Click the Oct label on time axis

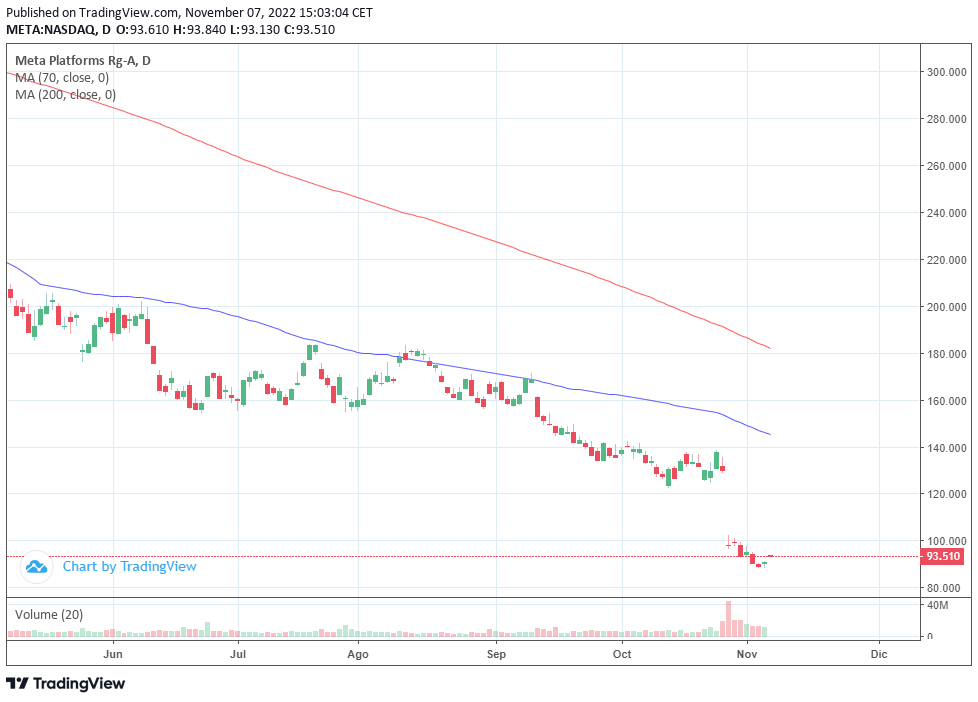pos(622,654)
